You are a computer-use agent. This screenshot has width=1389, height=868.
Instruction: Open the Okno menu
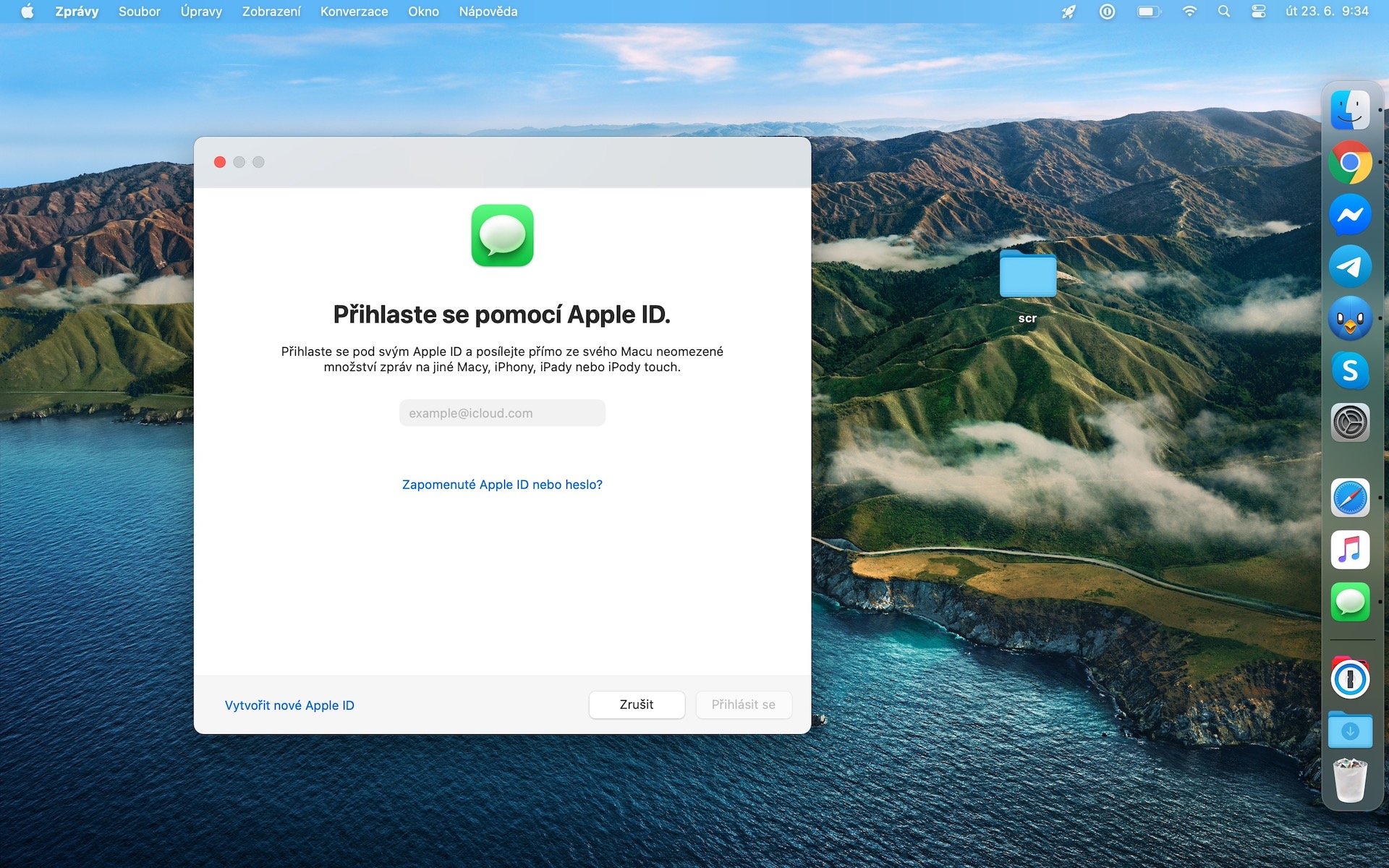(423, 12)
